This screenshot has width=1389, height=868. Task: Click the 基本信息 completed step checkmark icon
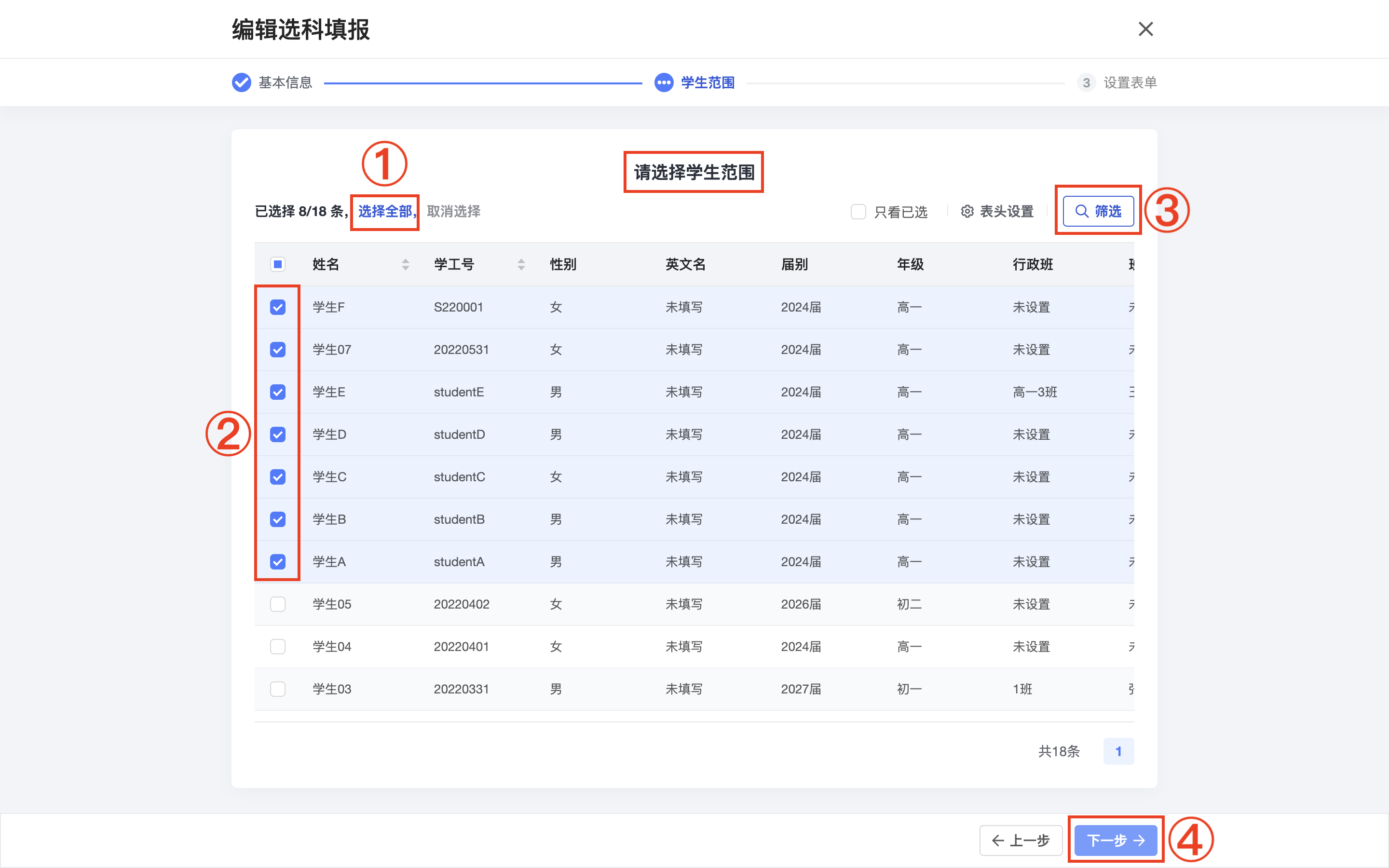241,82
